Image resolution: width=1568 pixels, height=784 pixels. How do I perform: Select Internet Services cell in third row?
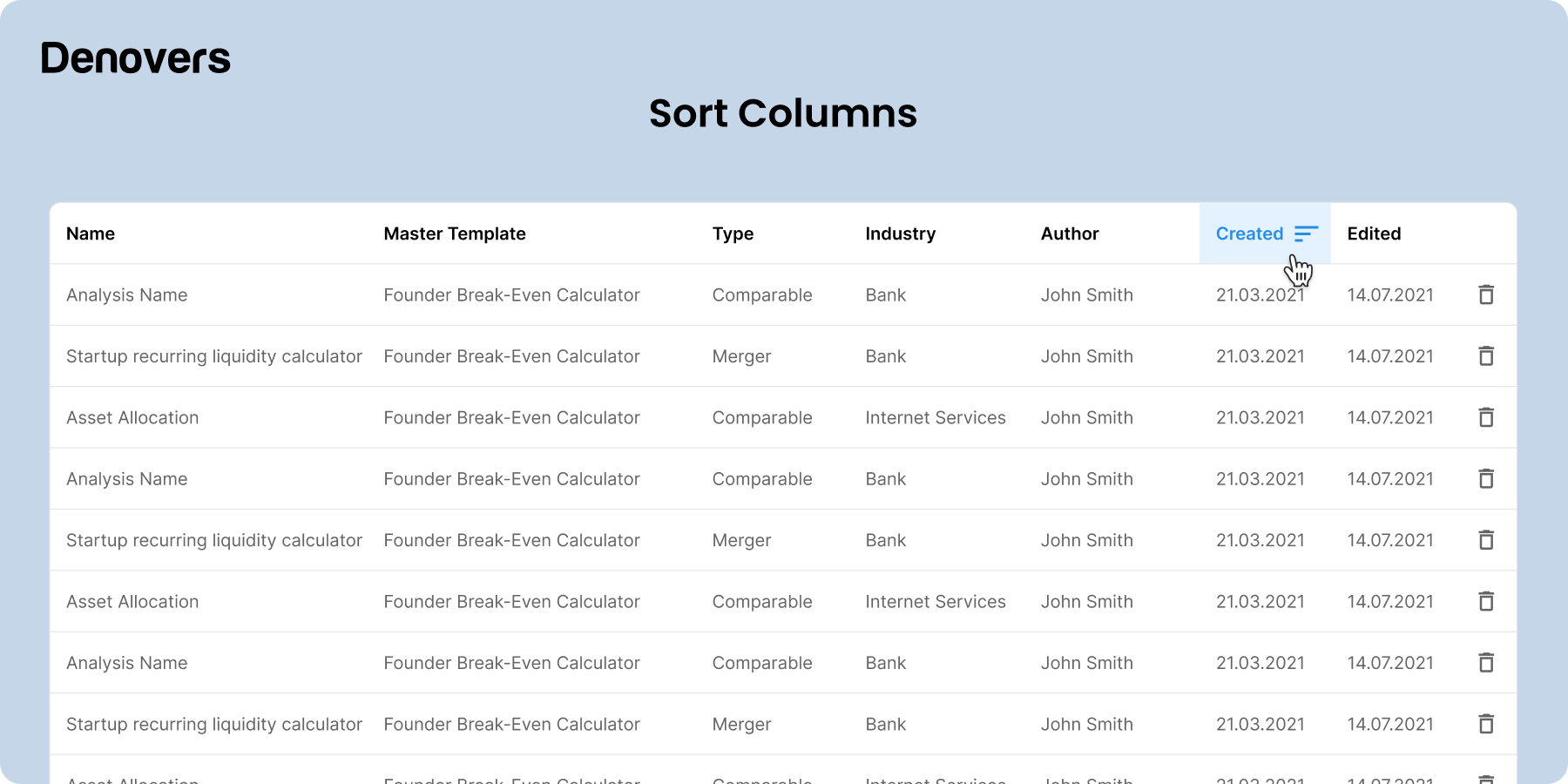[x=936, y=418]
